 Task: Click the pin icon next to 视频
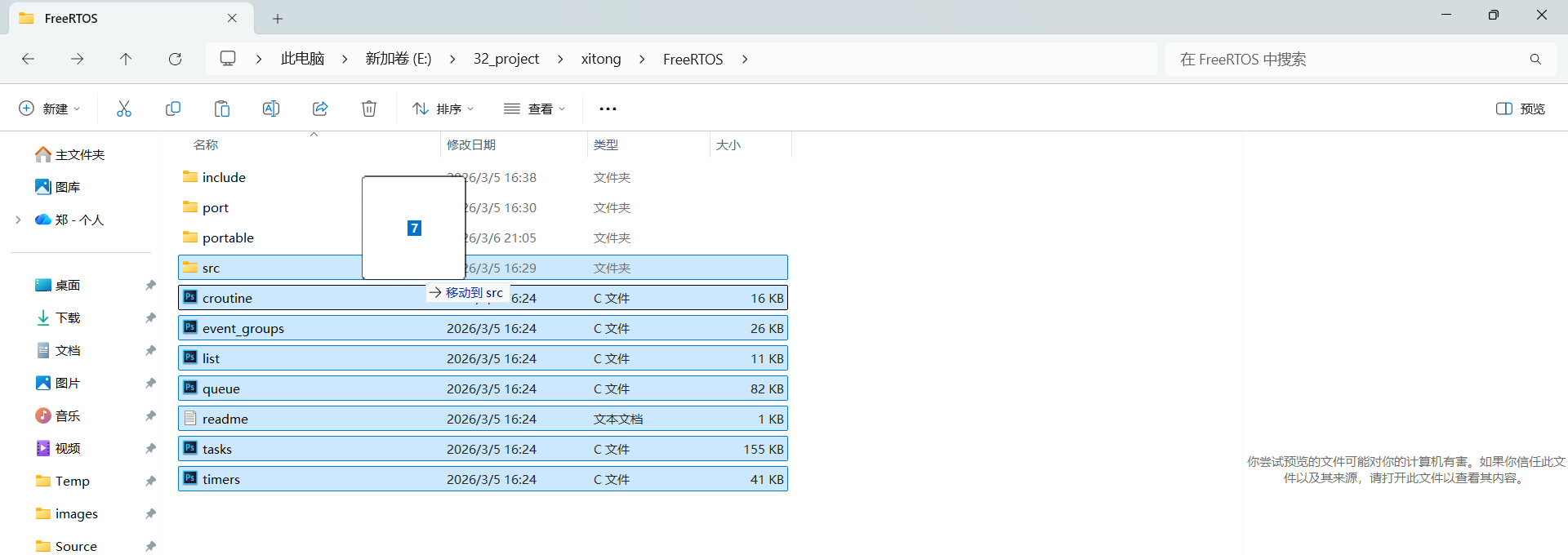150,448
